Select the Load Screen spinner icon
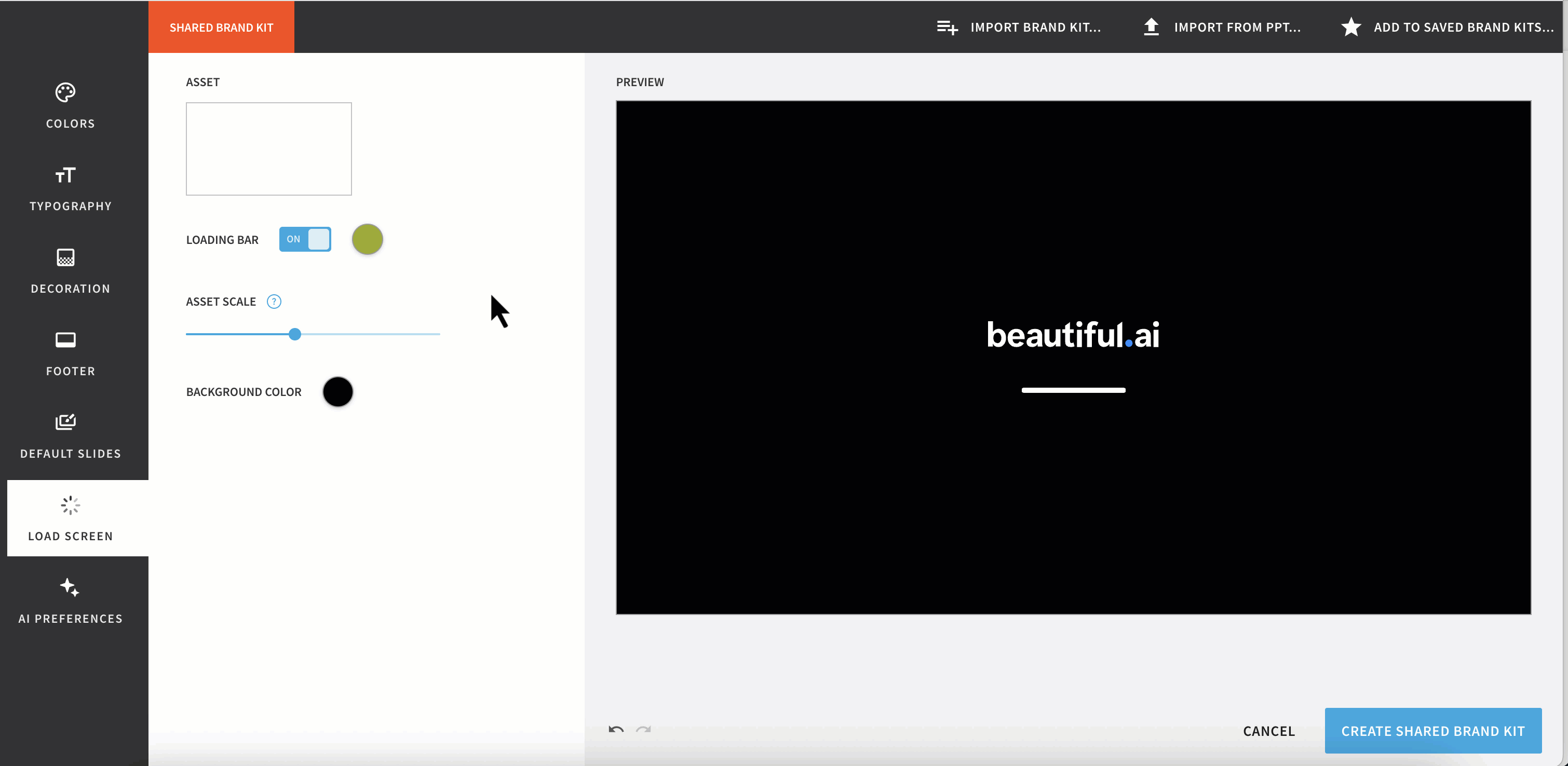The width and height of the screenshot is (1568, 766). (71, 505)
